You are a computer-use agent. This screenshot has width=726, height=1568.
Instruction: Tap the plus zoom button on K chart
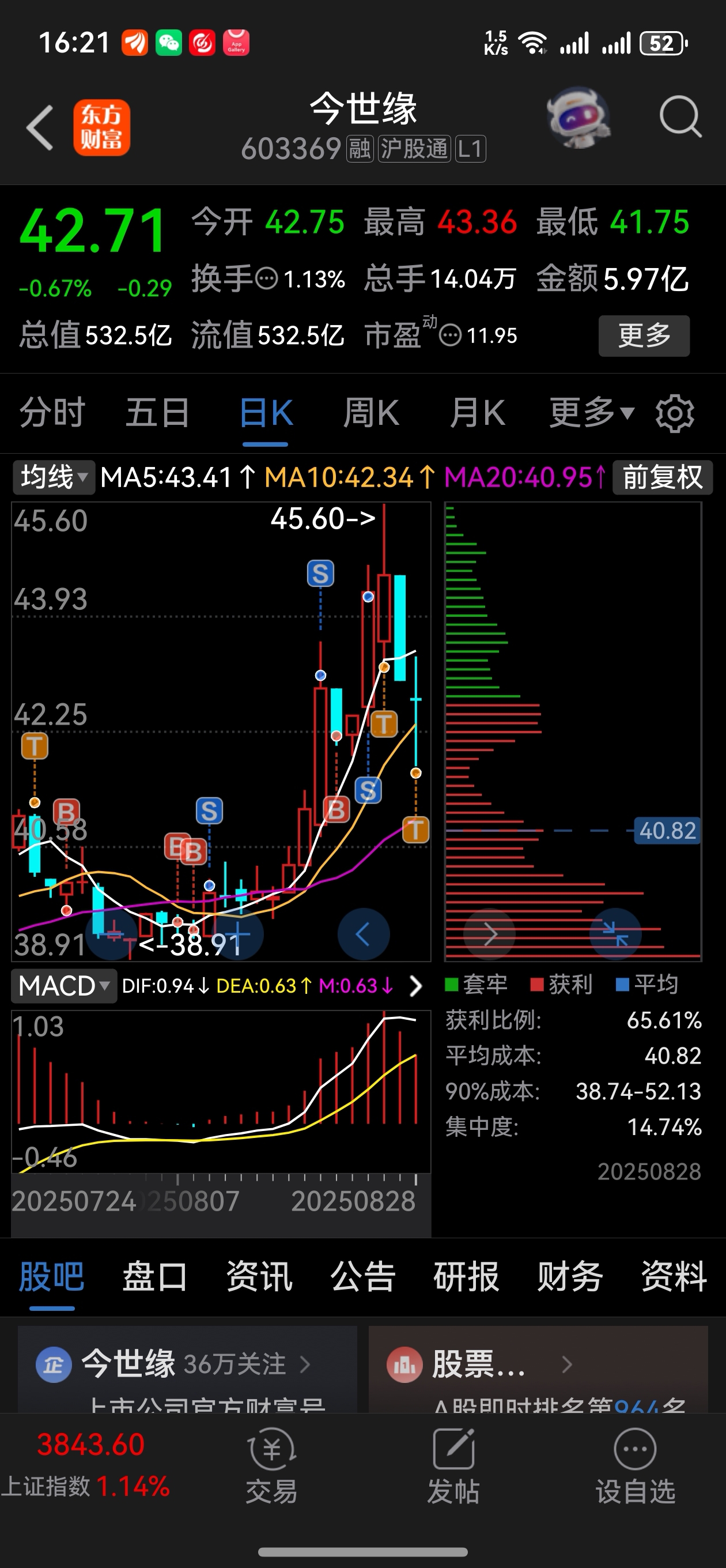[238, 934]
